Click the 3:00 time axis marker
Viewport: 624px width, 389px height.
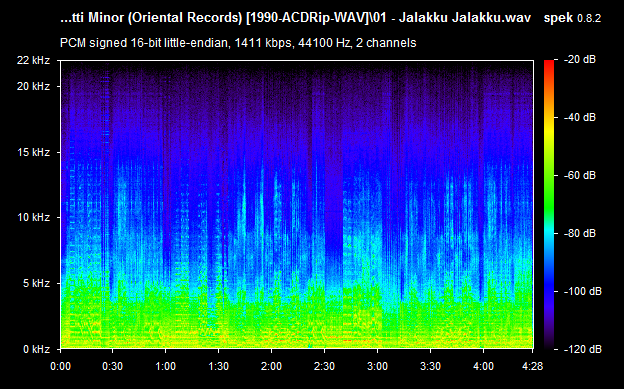(377, 366)
